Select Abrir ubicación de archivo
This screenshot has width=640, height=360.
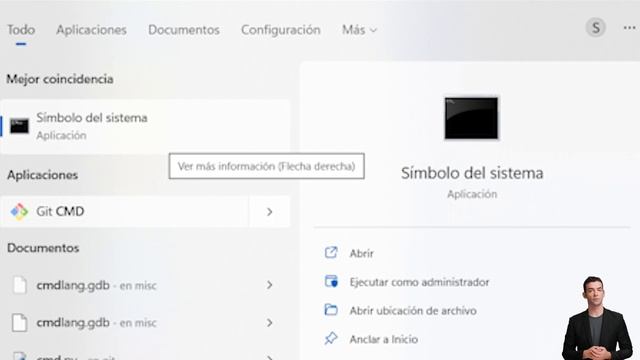(x=413, y=311)
